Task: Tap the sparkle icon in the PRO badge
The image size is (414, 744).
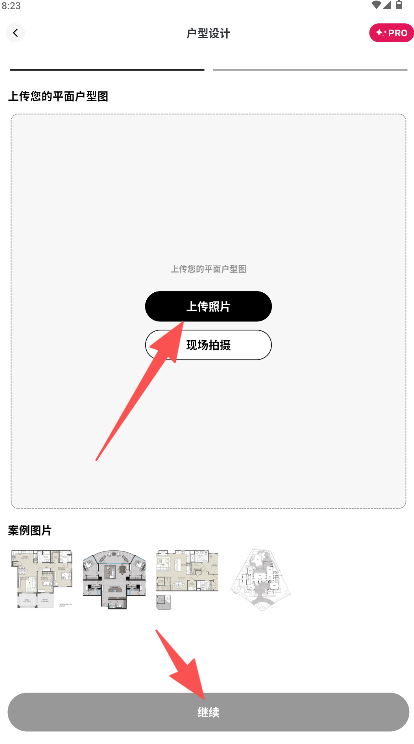Action: 380,33
